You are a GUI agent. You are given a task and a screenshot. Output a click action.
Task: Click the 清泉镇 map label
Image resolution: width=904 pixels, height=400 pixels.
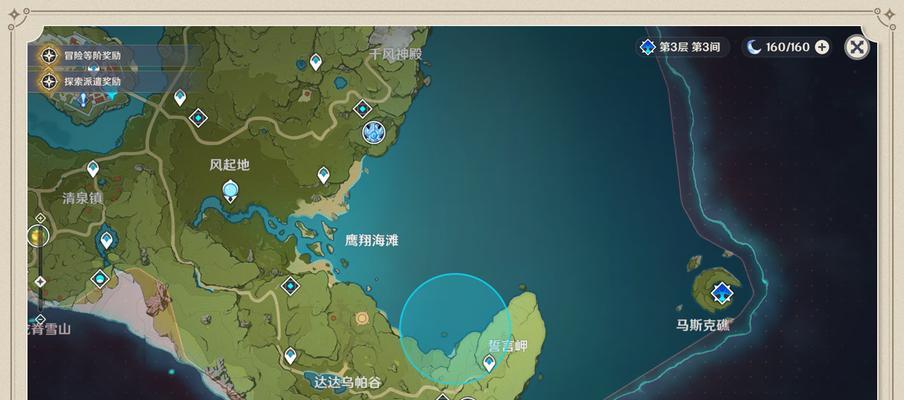[82, 198]
